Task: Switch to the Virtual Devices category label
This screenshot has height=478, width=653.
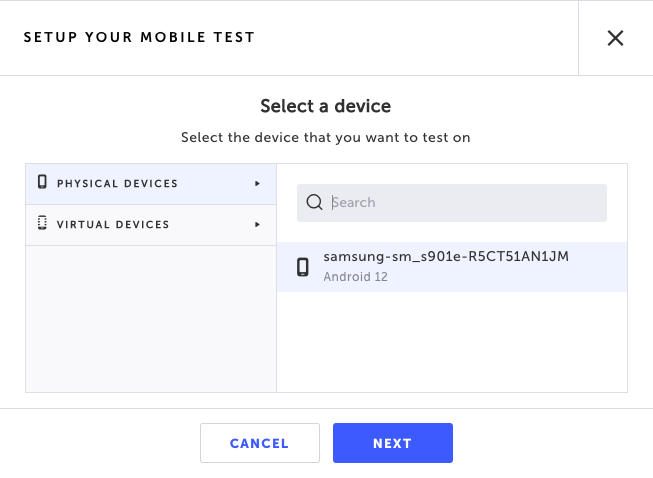Action: tap(113, 225)
